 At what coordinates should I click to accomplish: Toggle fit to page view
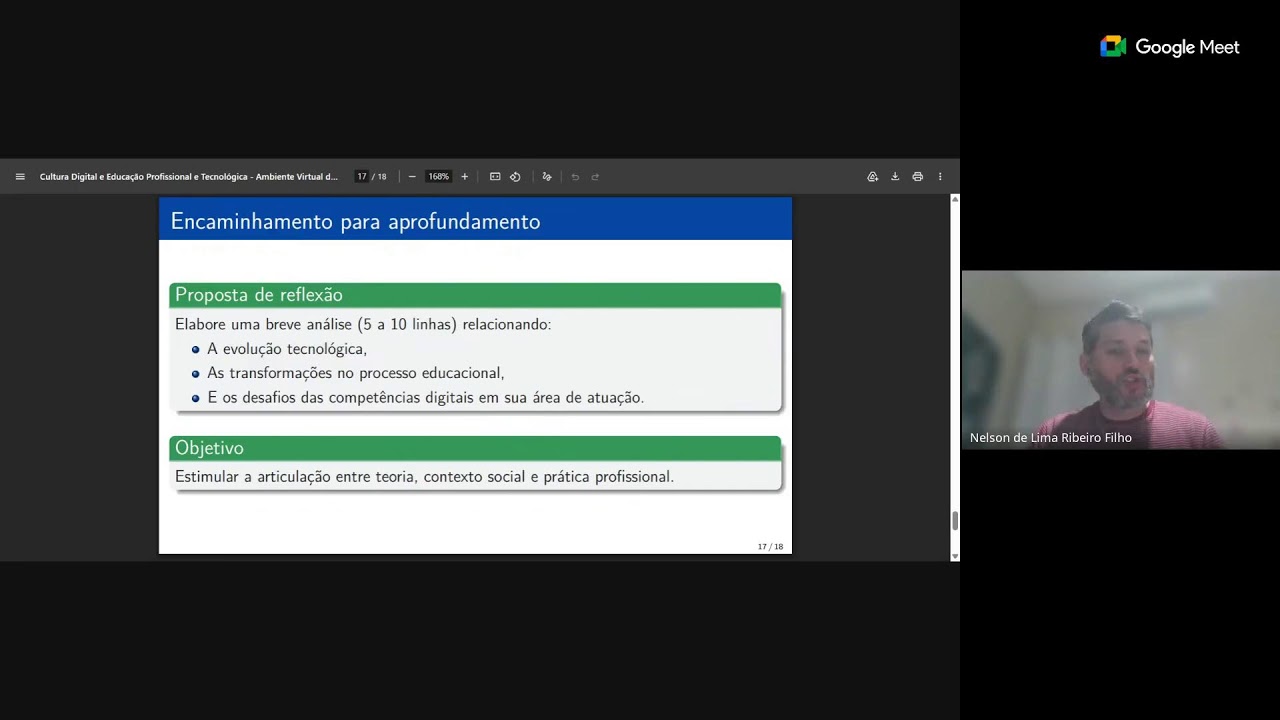pyautogui.click(x=495, y=177)
